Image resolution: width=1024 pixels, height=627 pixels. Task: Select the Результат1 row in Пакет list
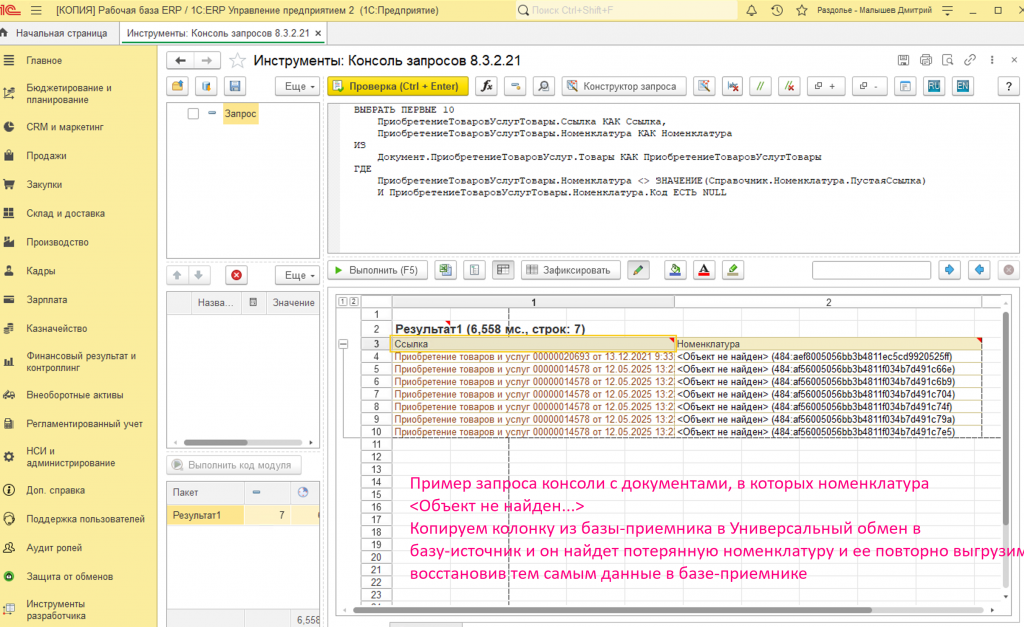click(243, 515)
